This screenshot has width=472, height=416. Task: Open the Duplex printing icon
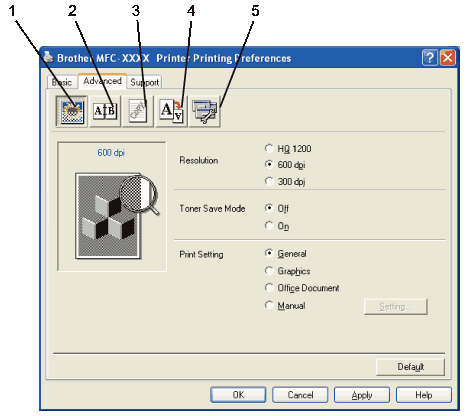coord(105,111)
